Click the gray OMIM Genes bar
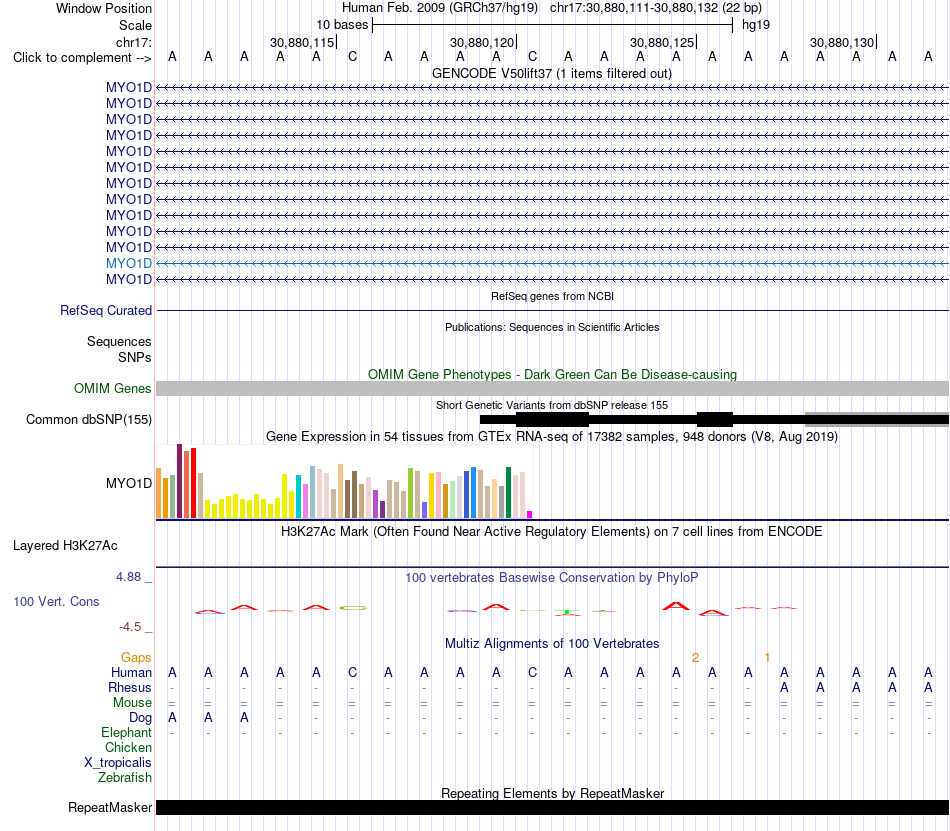This screenshot has width=950, height=831. (552, 388)
